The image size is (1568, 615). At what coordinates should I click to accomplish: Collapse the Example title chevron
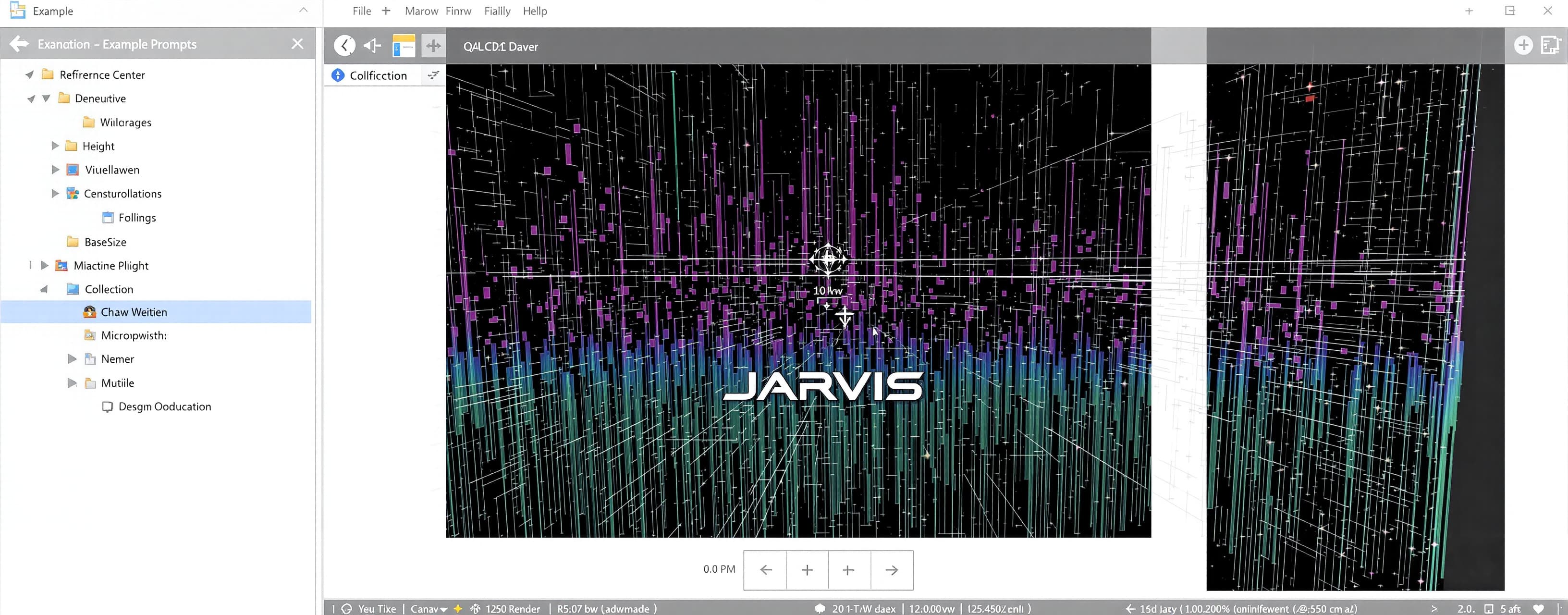303,11
